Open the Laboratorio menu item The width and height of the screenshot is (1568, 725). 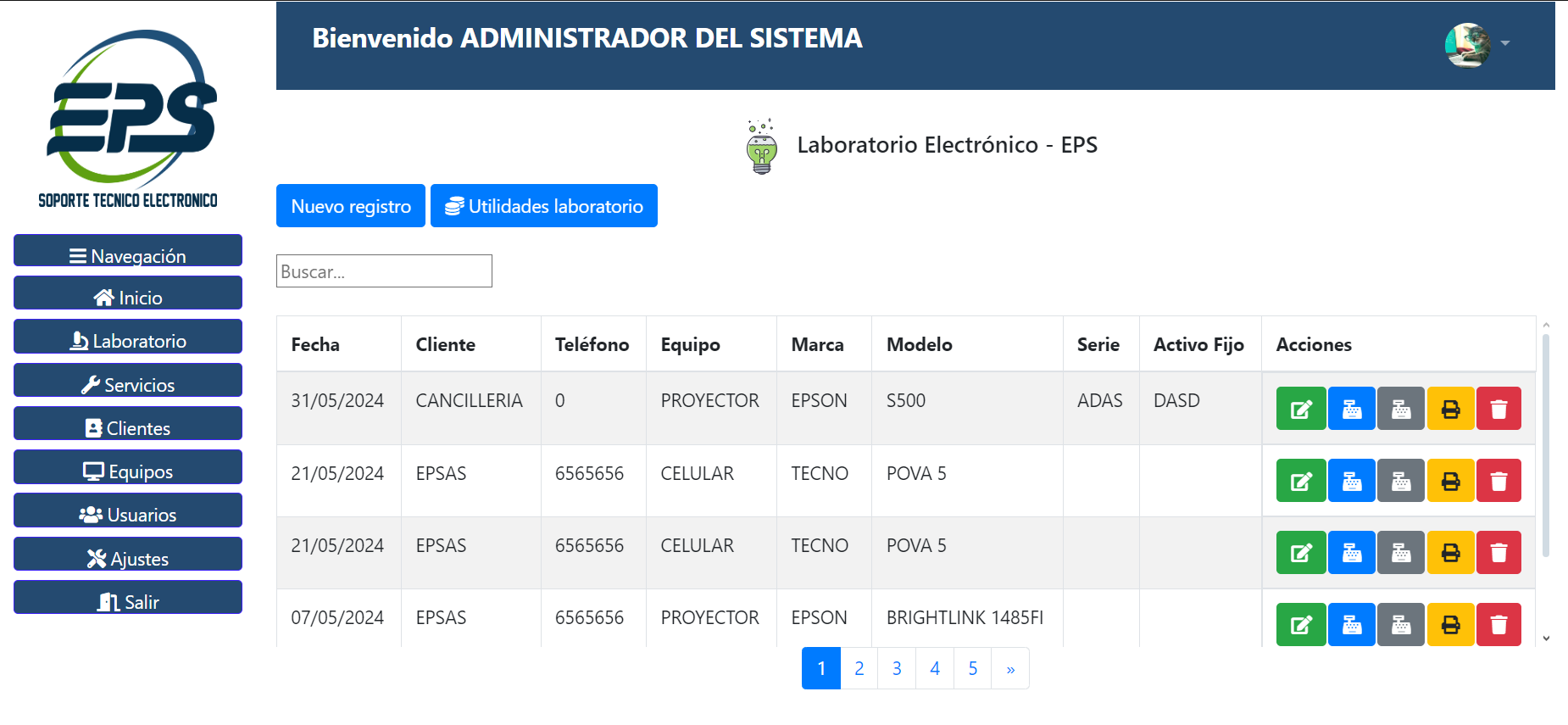(128, 340)
